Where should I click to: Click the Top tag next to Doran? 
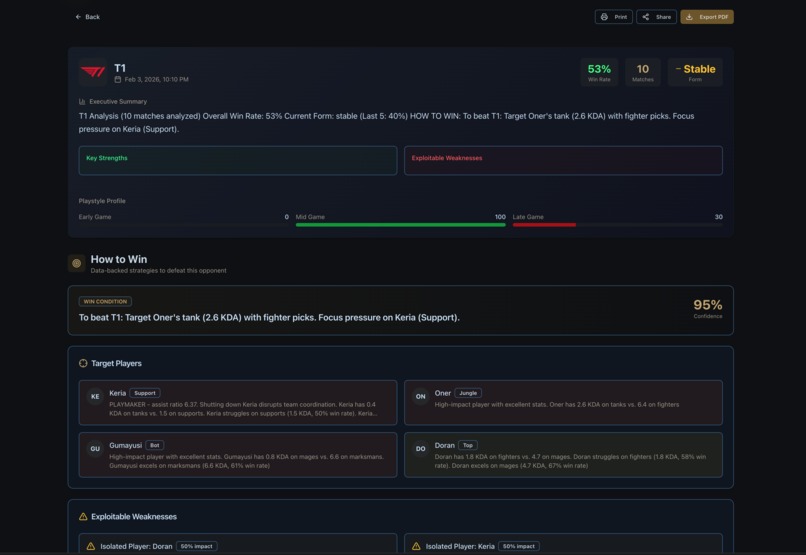pos(468,446)
